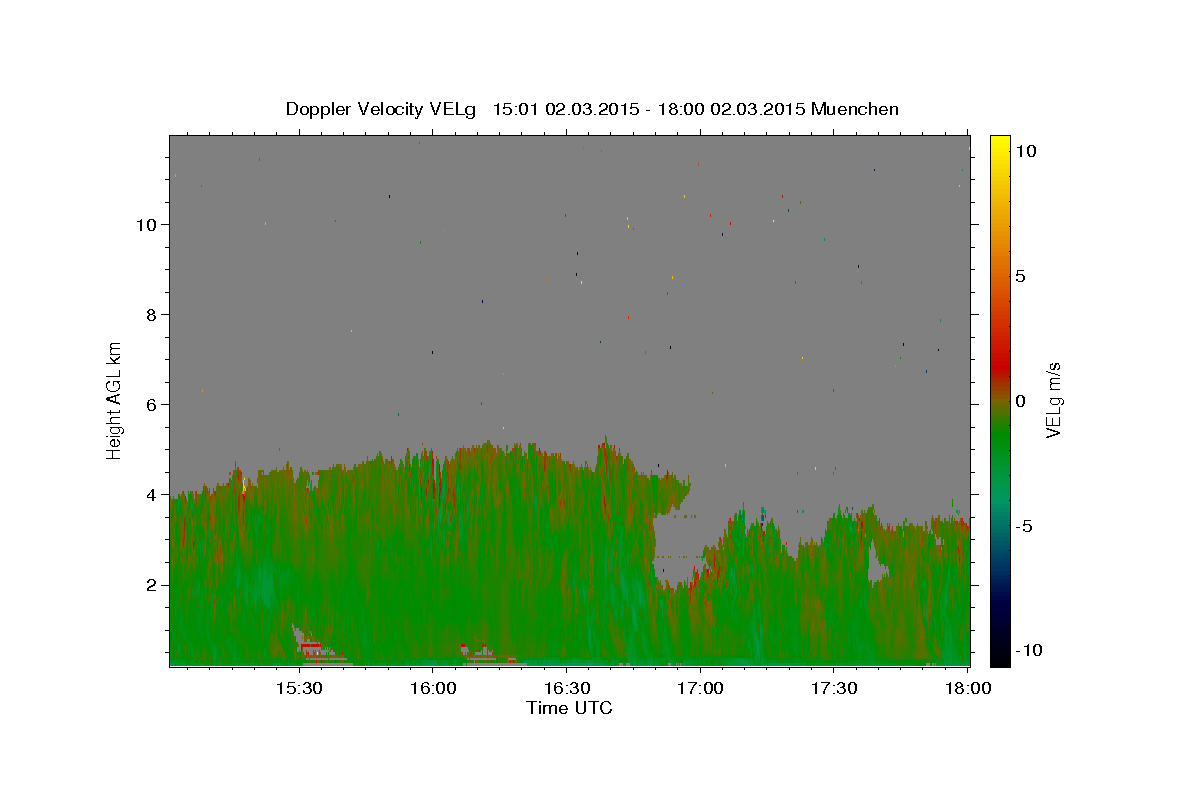Click the '15:30' time tick label
Screen dimensions: 1200x800
click(298, 688)
